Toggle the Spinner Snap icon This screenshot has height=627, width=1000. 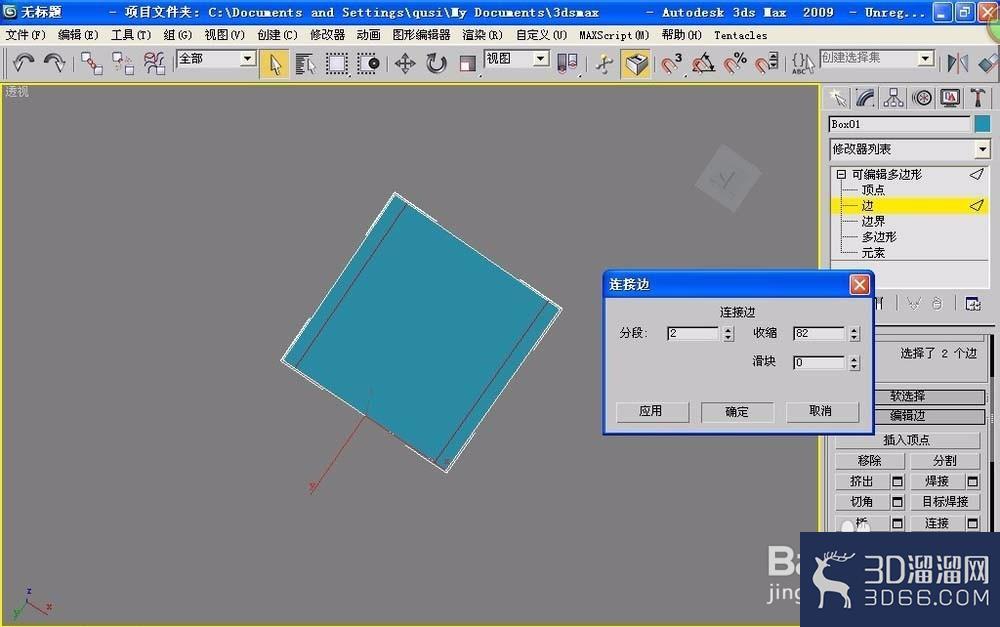[x=767, y=63]
